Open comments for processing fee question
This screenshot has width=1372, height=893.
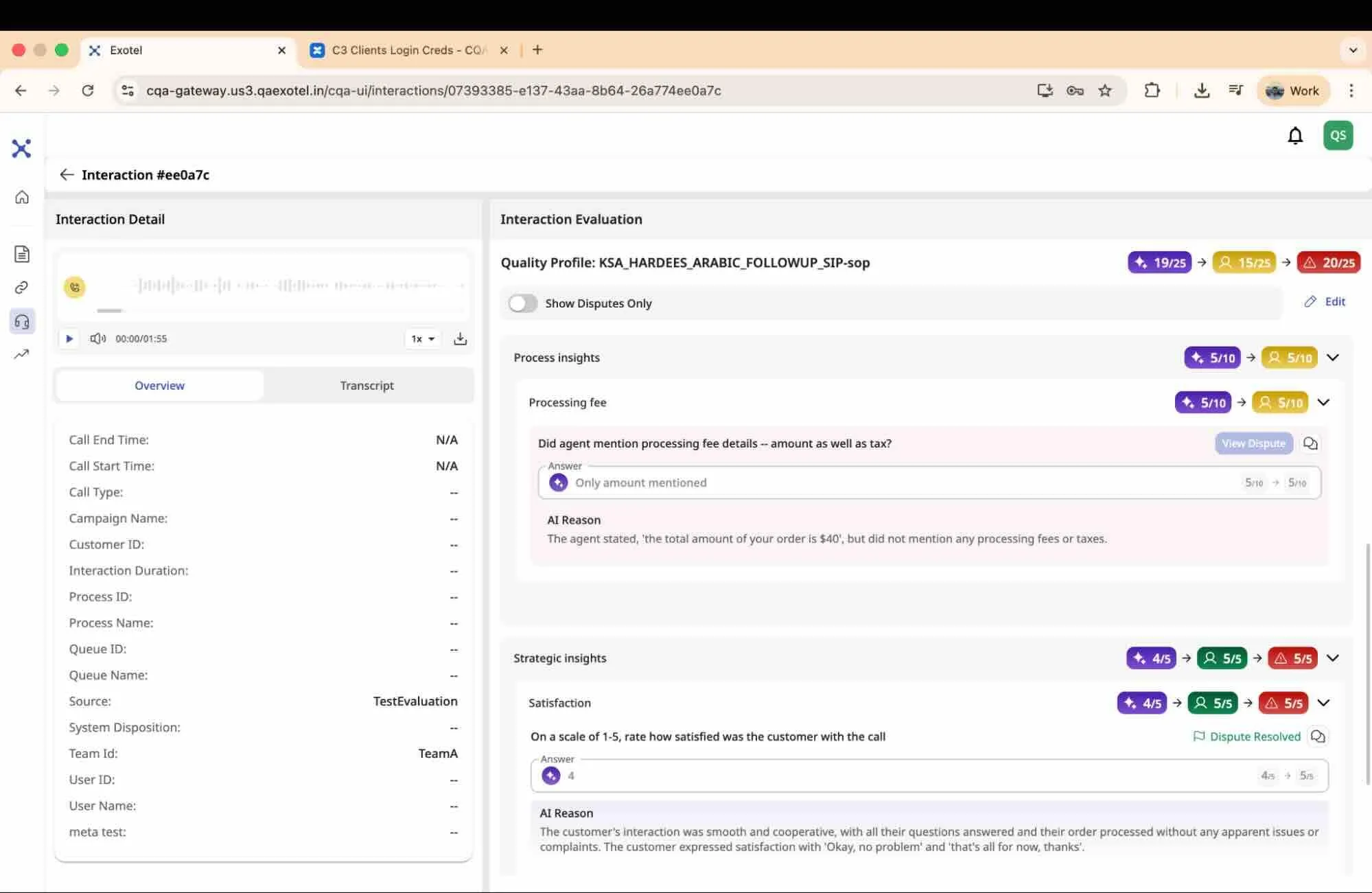click(x=1310, y=443)
